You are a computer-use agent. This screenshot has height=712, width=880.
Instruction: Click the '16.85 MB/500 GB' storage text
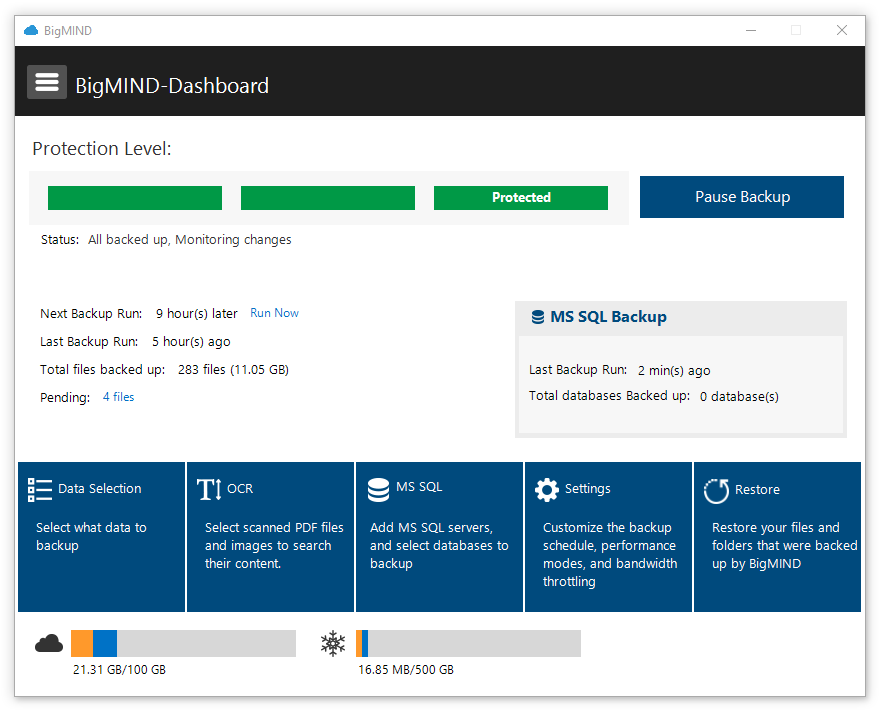tap(406, 670)
